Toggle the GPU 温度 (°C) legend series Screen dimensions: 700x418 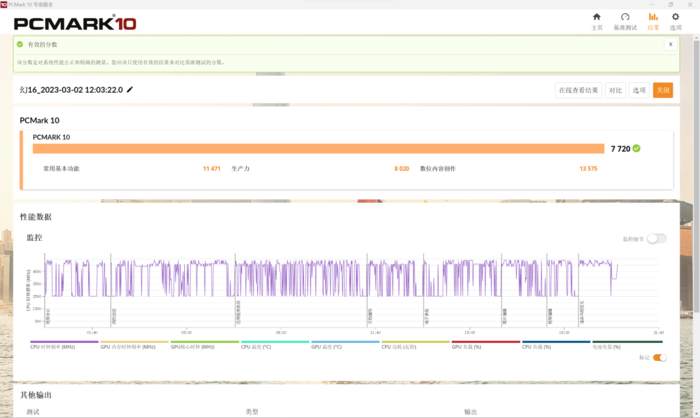345,345
